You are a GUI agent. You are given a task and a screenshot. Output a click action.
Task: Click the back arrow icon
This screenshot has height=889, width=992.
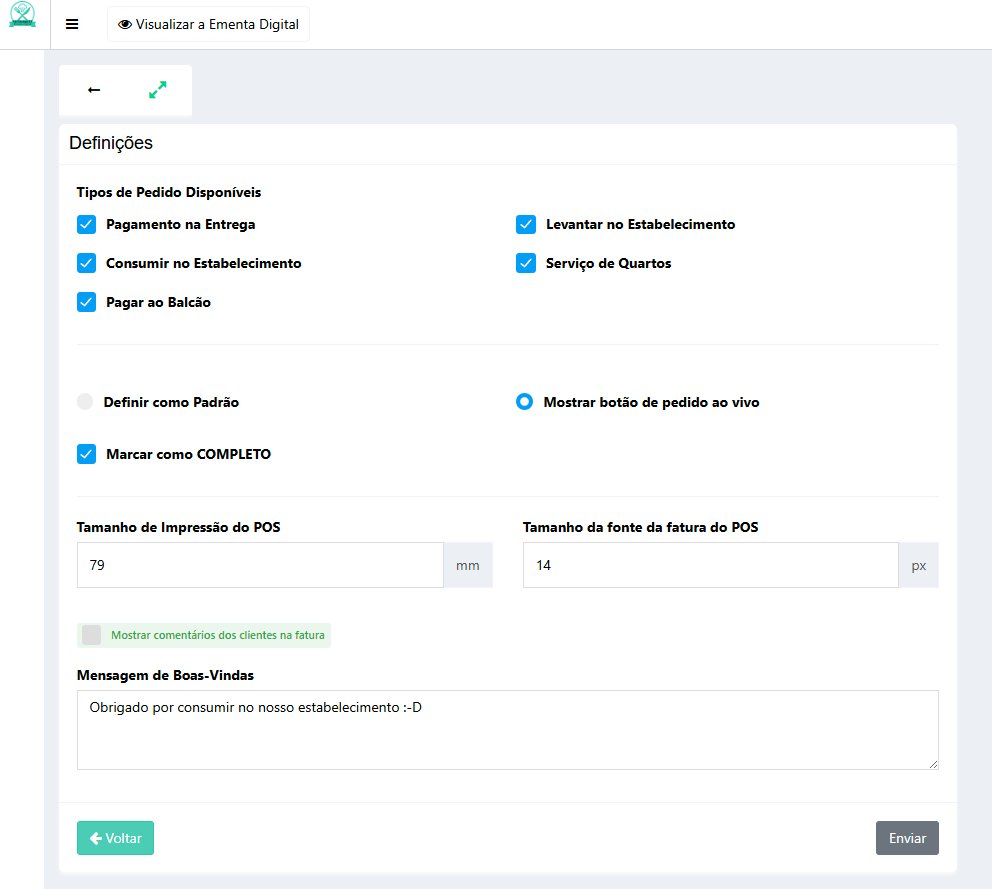pyautogui.click(x=94, y=90)
